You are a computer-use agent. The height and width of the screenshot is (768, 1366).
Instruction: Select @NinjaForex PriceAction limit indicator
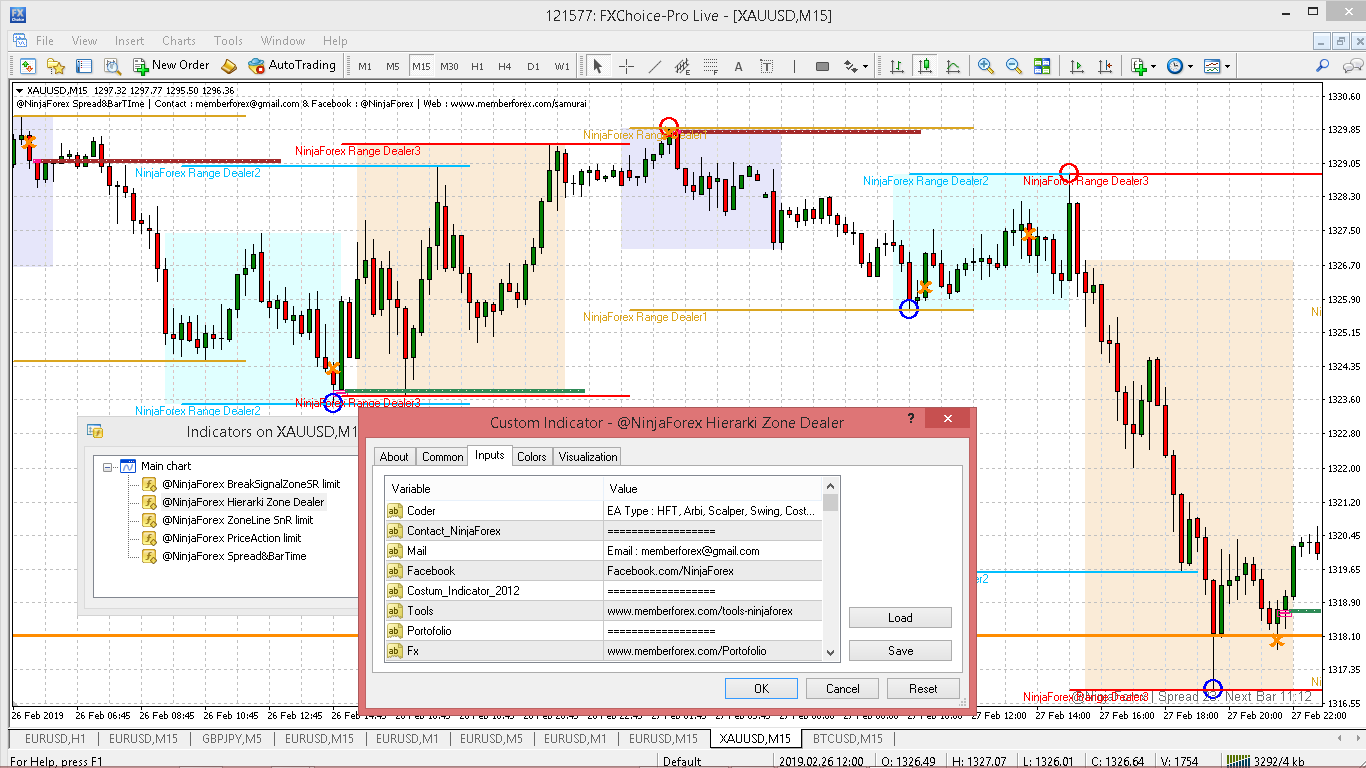point(231,538)
